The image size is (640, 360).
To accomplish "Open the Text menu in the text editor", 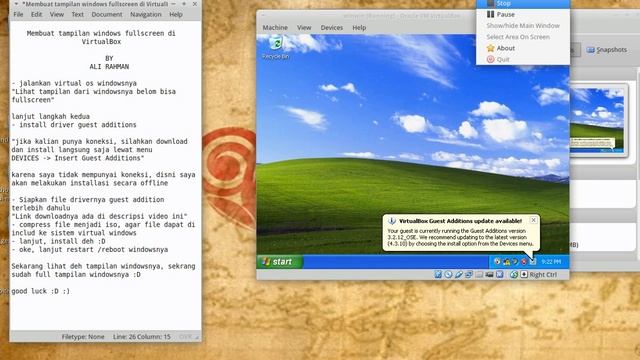I will (78, 14).
